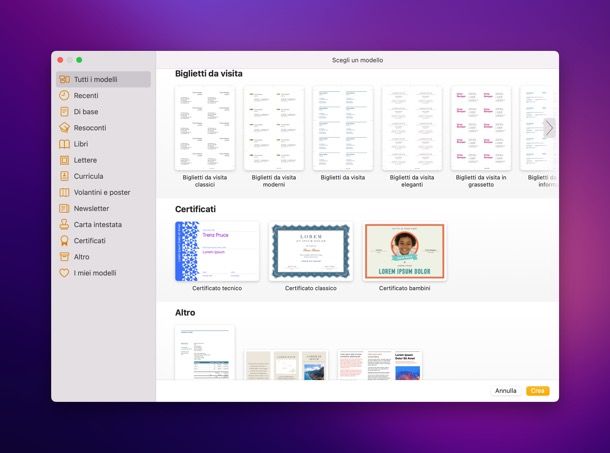Click the yellow Crea button
The image size is (610, 453).
(538, 391)
